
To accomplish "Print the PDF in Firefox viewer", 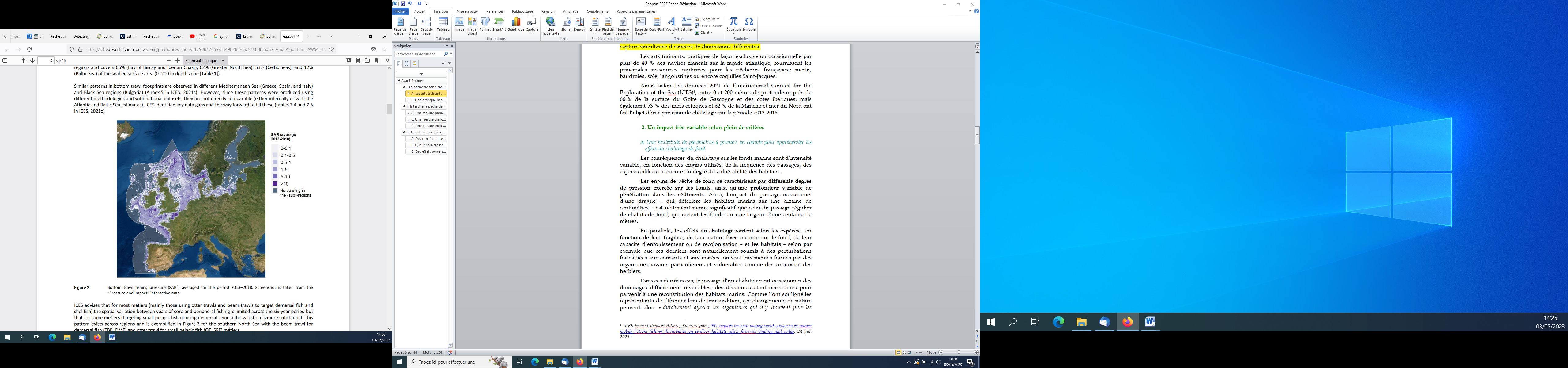I will [x=358, y=60].
